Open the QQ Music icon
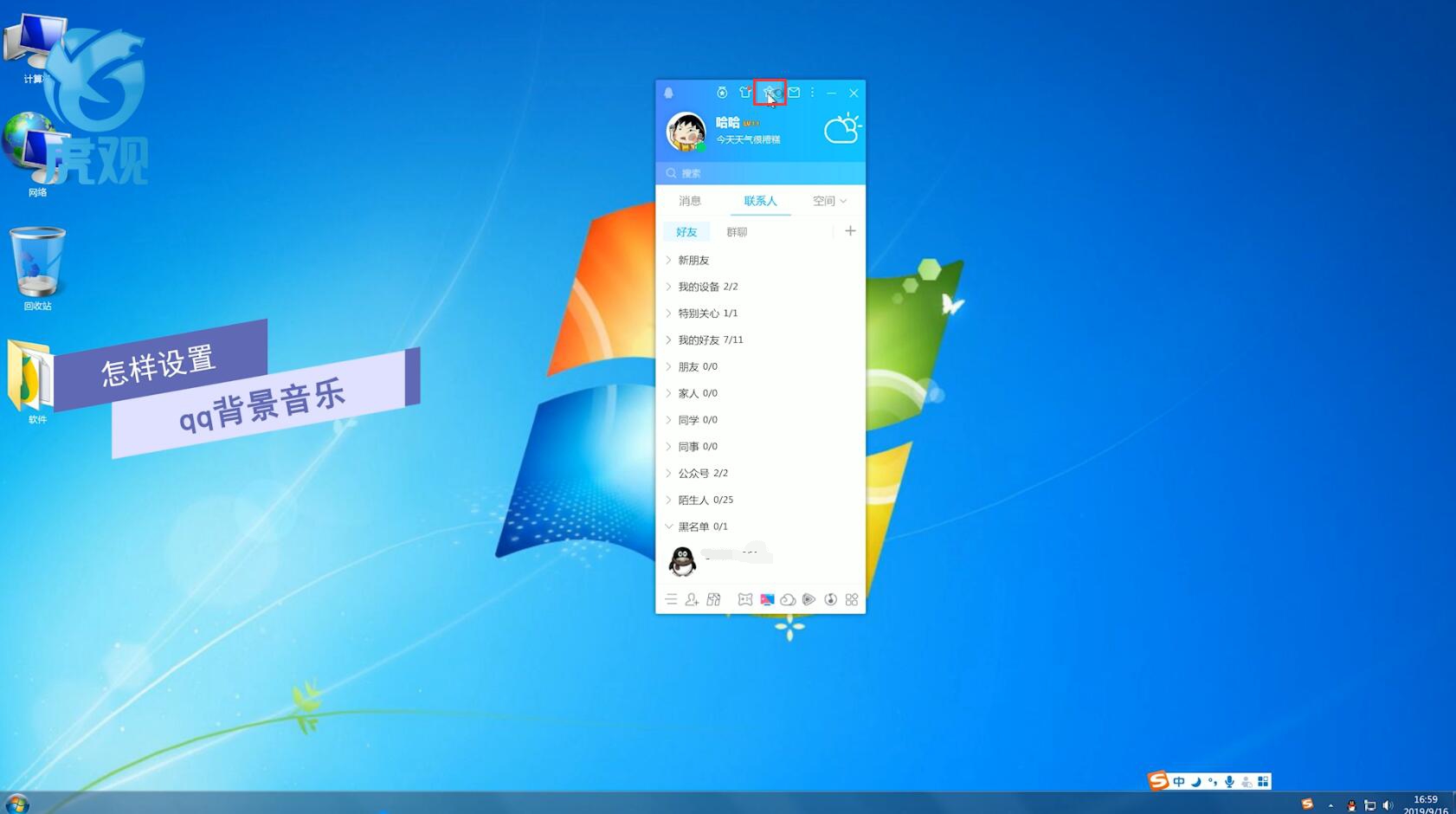This screenshot has width=1456, height=814. tap(830, 599)
